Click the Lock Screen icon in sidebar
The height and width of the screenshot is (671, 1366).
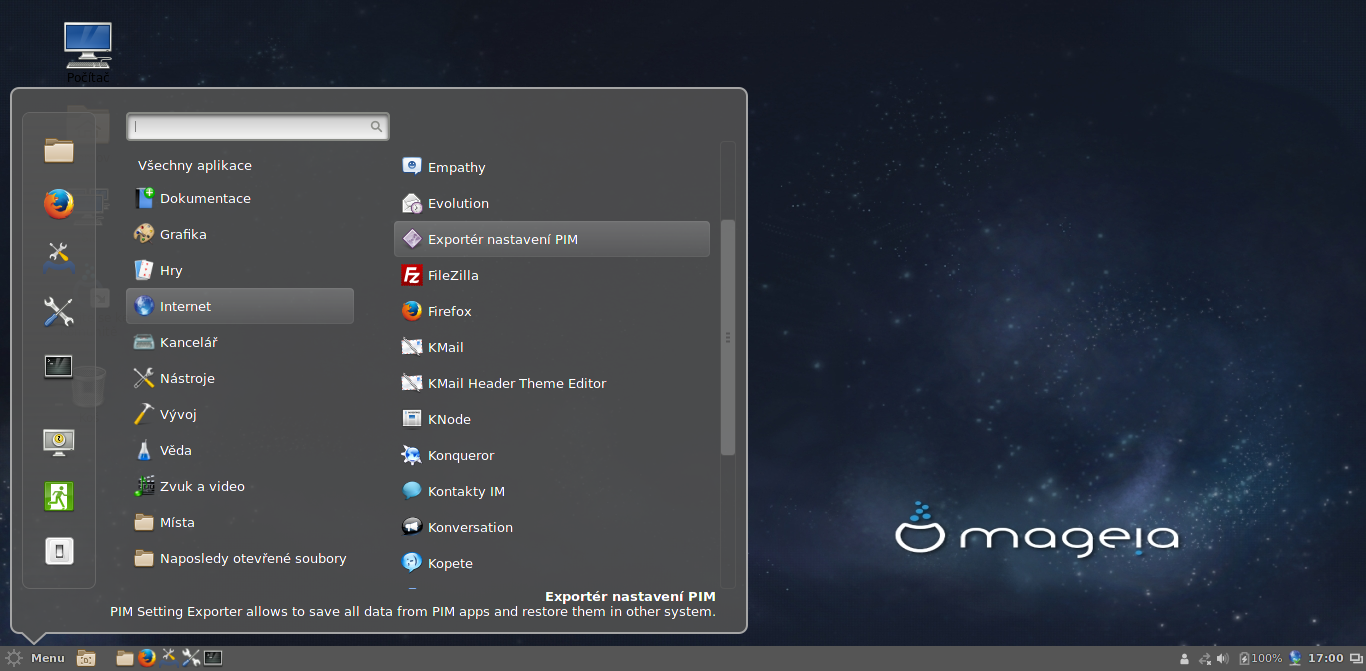click(59, 441)
